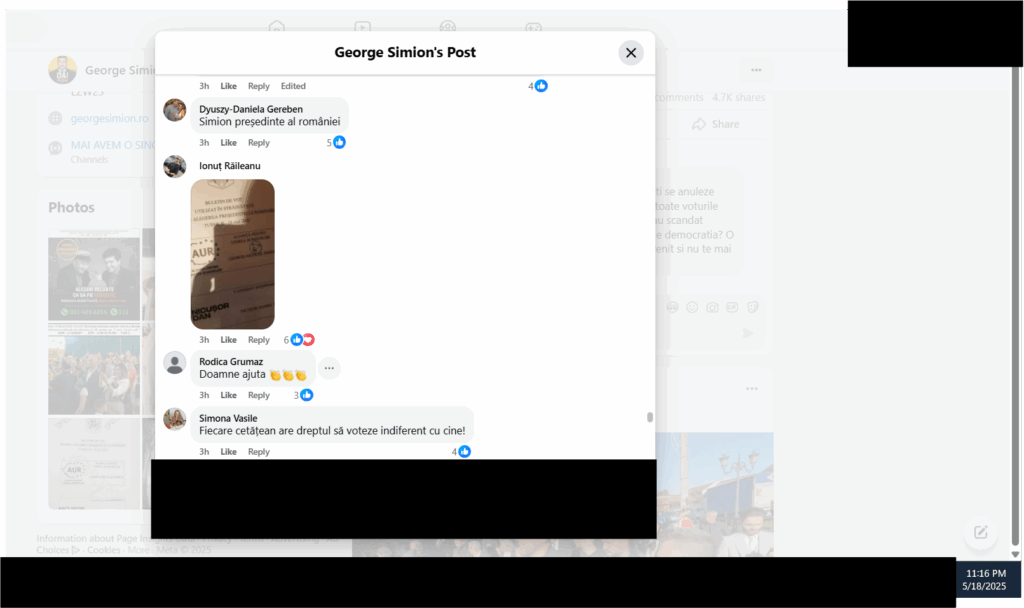Reply to Simona Vasile's comment

[x=259, y=452]
